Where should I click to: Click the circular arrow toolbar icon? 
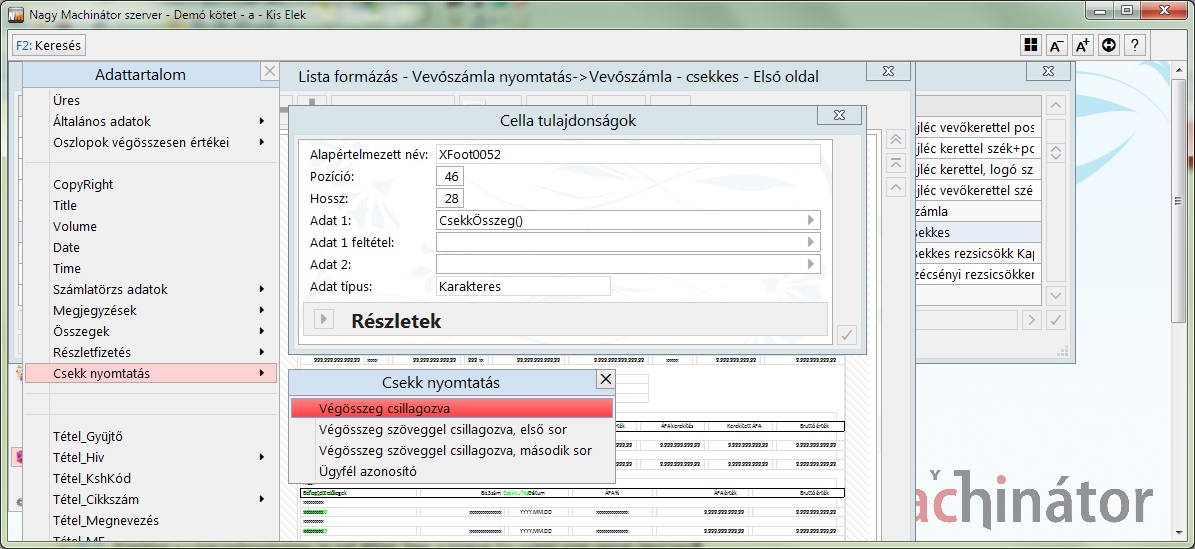(x=1109, y=46)
